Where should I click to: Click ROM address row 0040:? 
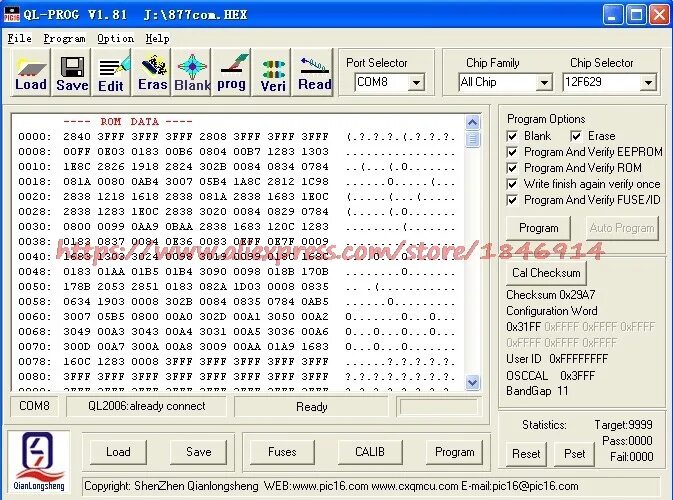[x=236, y=257]
